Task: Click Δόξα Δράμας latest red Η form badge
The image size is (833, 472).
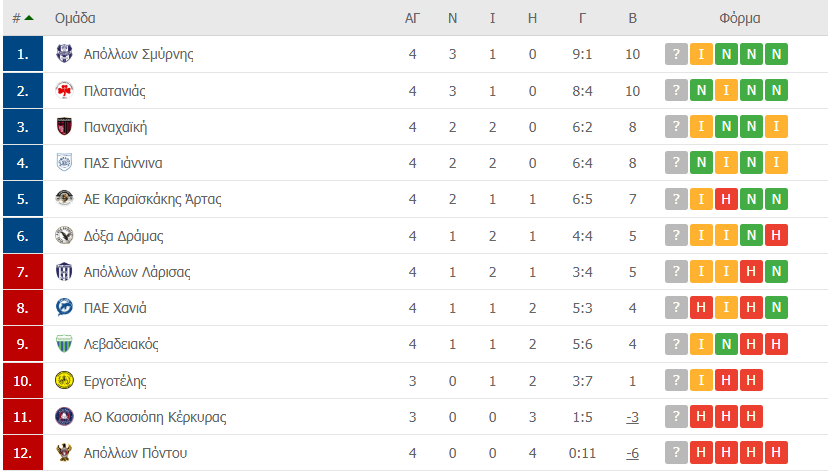Action: point(774,236)
